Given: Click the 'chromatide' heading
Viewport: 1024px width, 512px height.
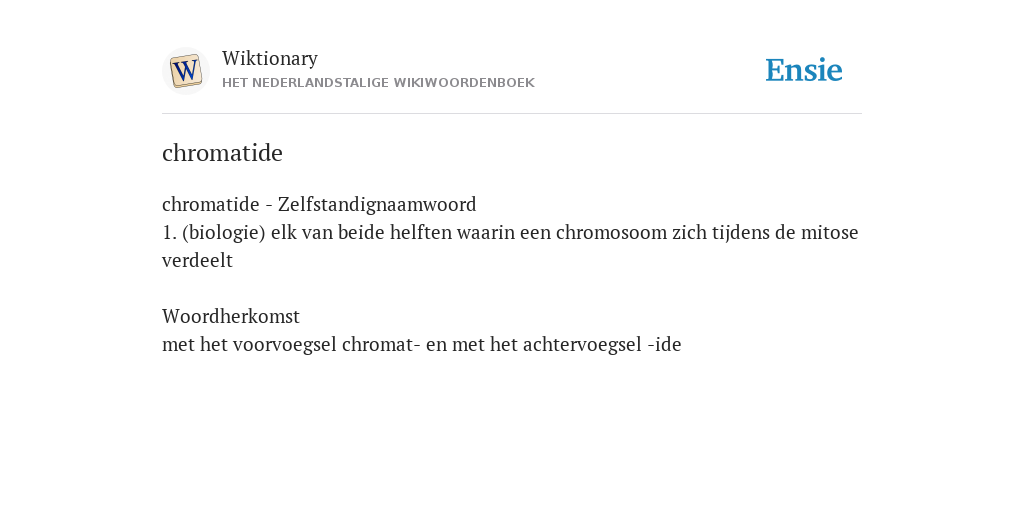Looking at the screenshot, I should [222, 153].
